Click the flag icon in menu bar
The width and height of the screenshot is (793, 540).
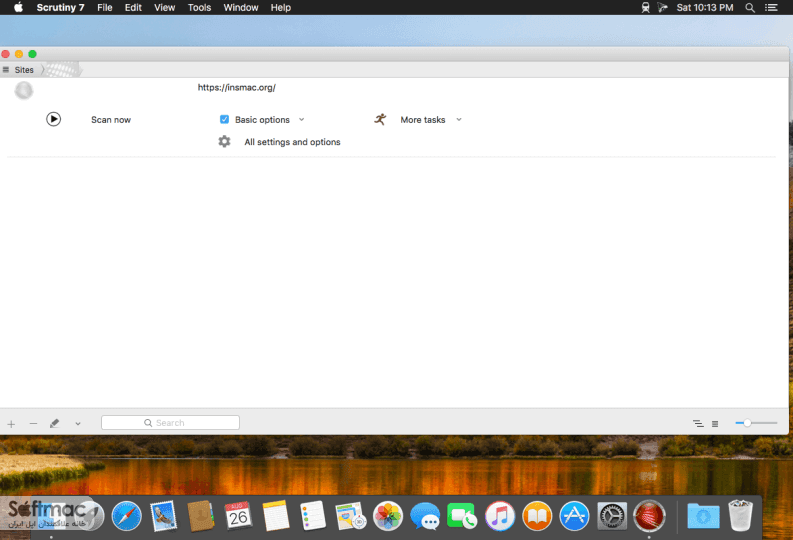click(x=663, y=8)
